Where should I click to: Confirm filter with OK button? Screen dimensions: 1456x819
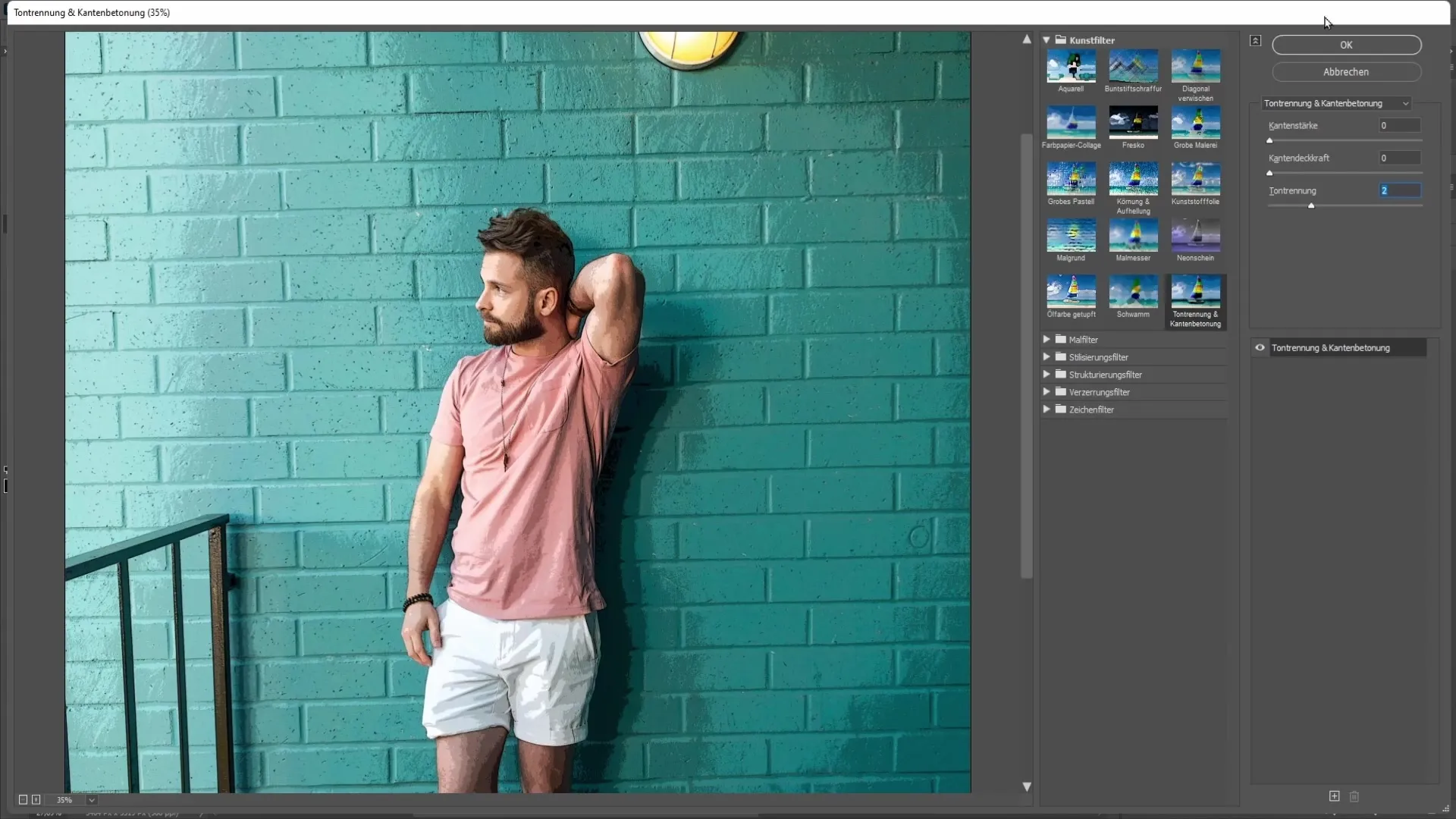[1346, 45]
